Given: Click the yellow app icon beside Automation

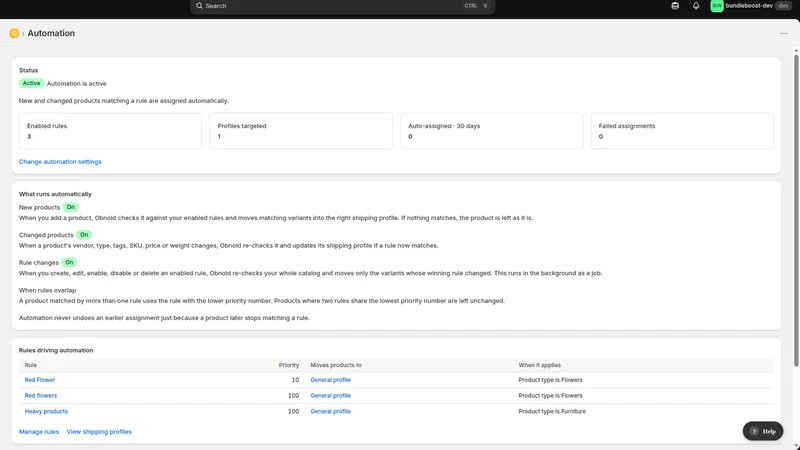Looking at the screenshot, I should point(14,33).
